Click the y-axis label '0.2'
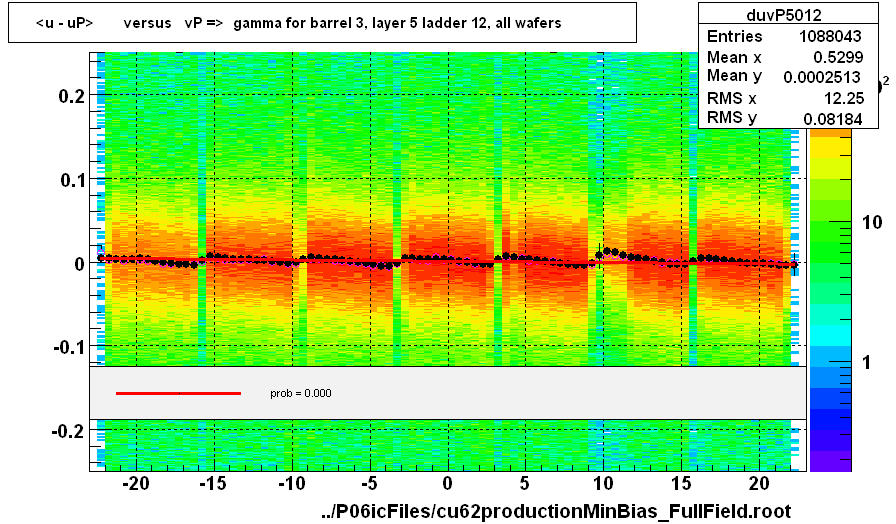896x524 pixels. (x=72, y=95)
